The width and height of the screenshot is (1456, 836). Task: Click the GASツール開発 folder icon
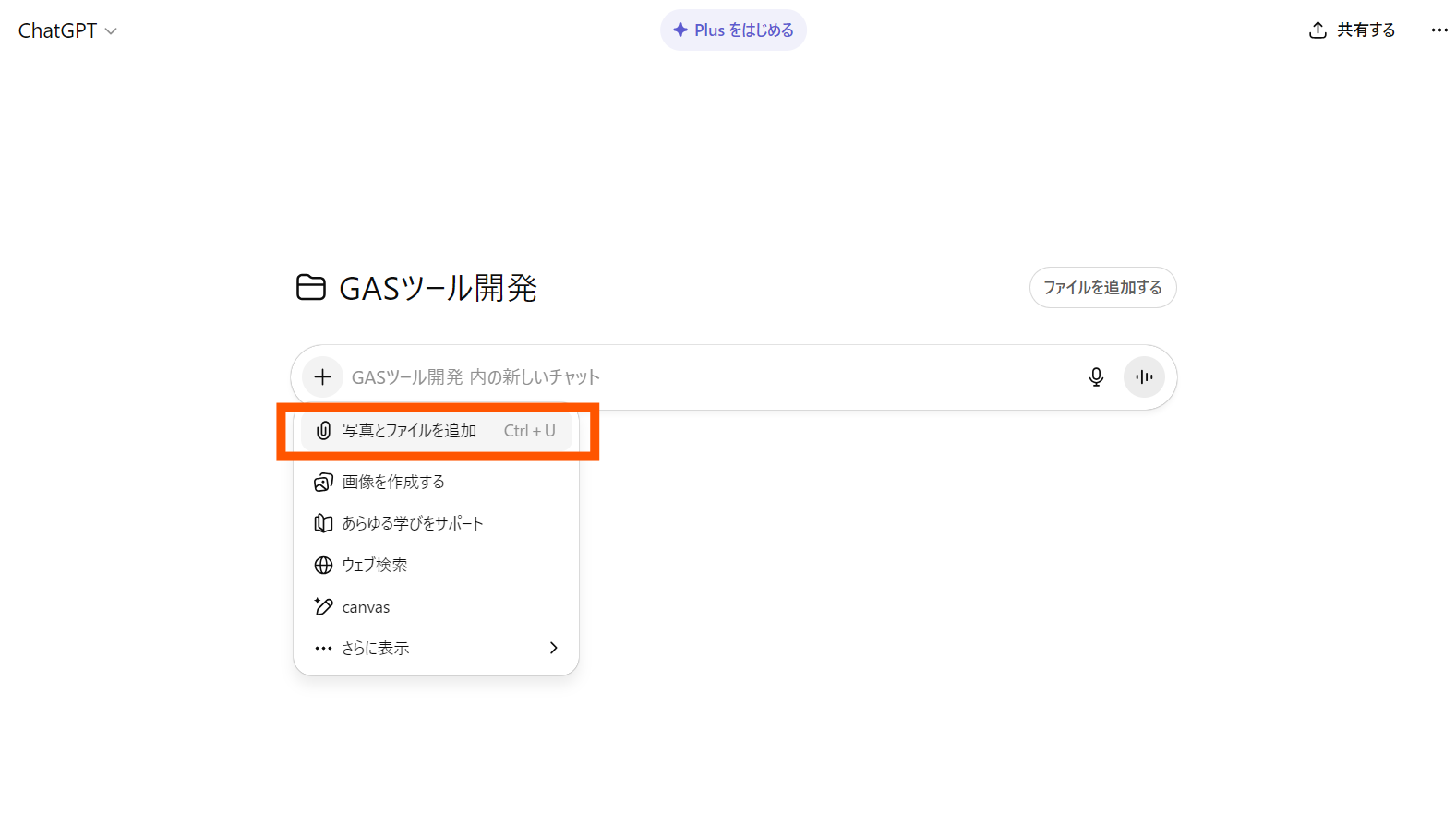(311, 288)
